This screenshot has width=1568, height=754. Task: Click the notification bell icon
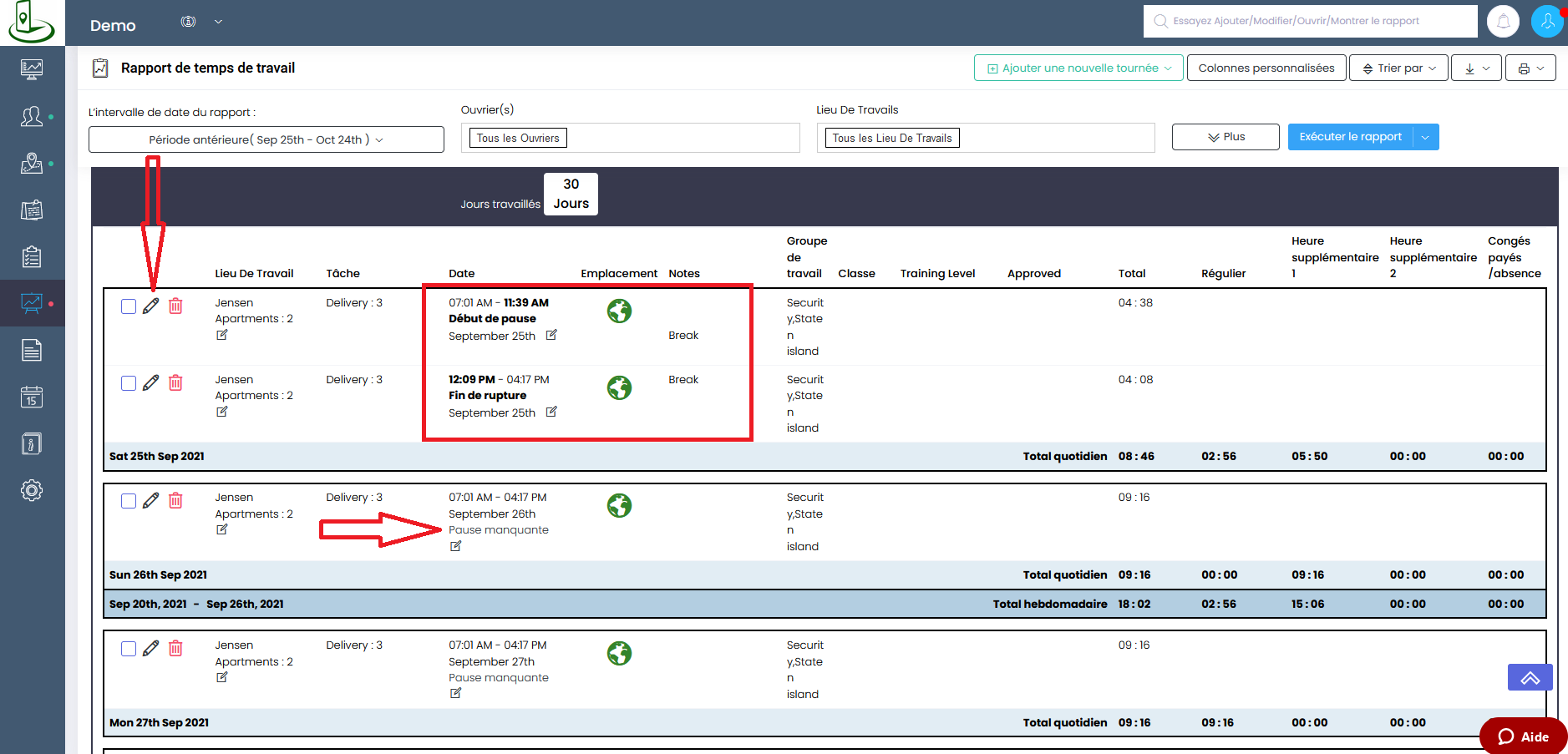pyautogui.click(x=1503, y=22)
